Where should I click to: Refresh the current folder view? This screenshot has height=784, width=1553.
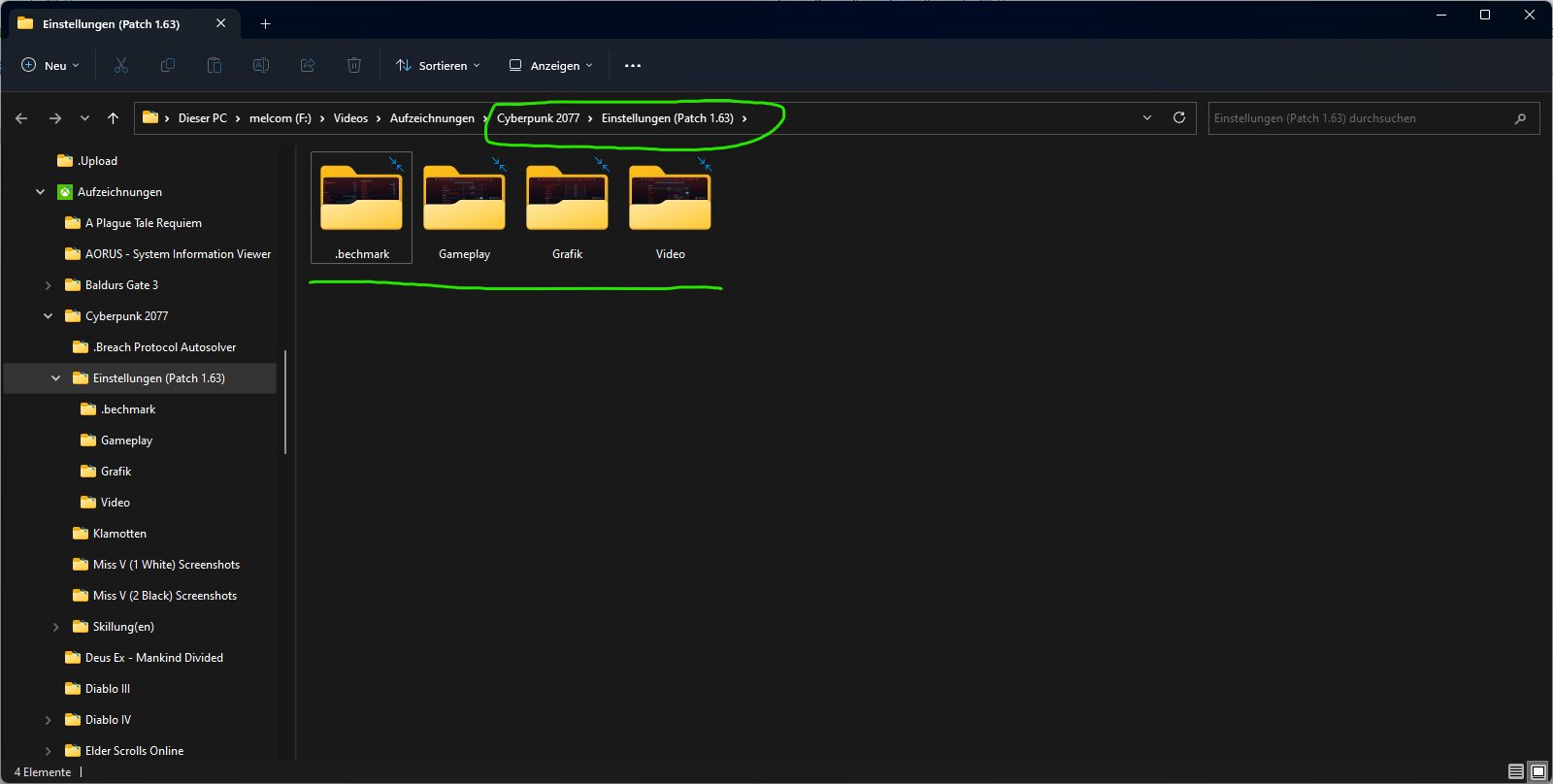1179,117
